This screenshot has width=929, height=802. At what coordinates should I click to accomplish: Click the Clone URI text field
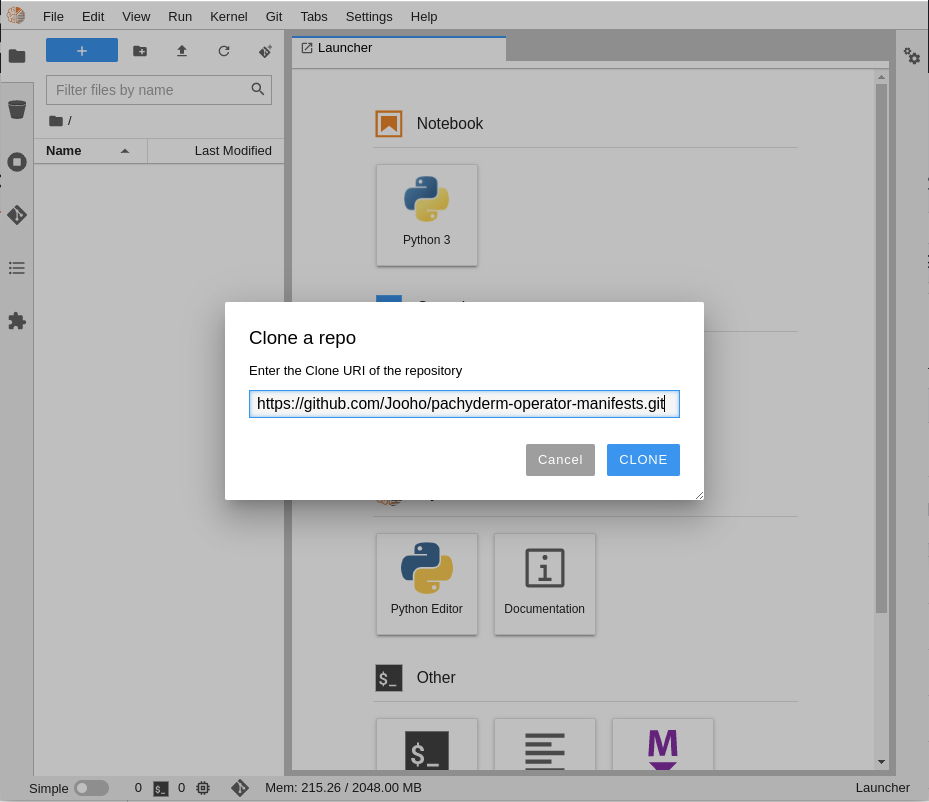click(464, 404)
